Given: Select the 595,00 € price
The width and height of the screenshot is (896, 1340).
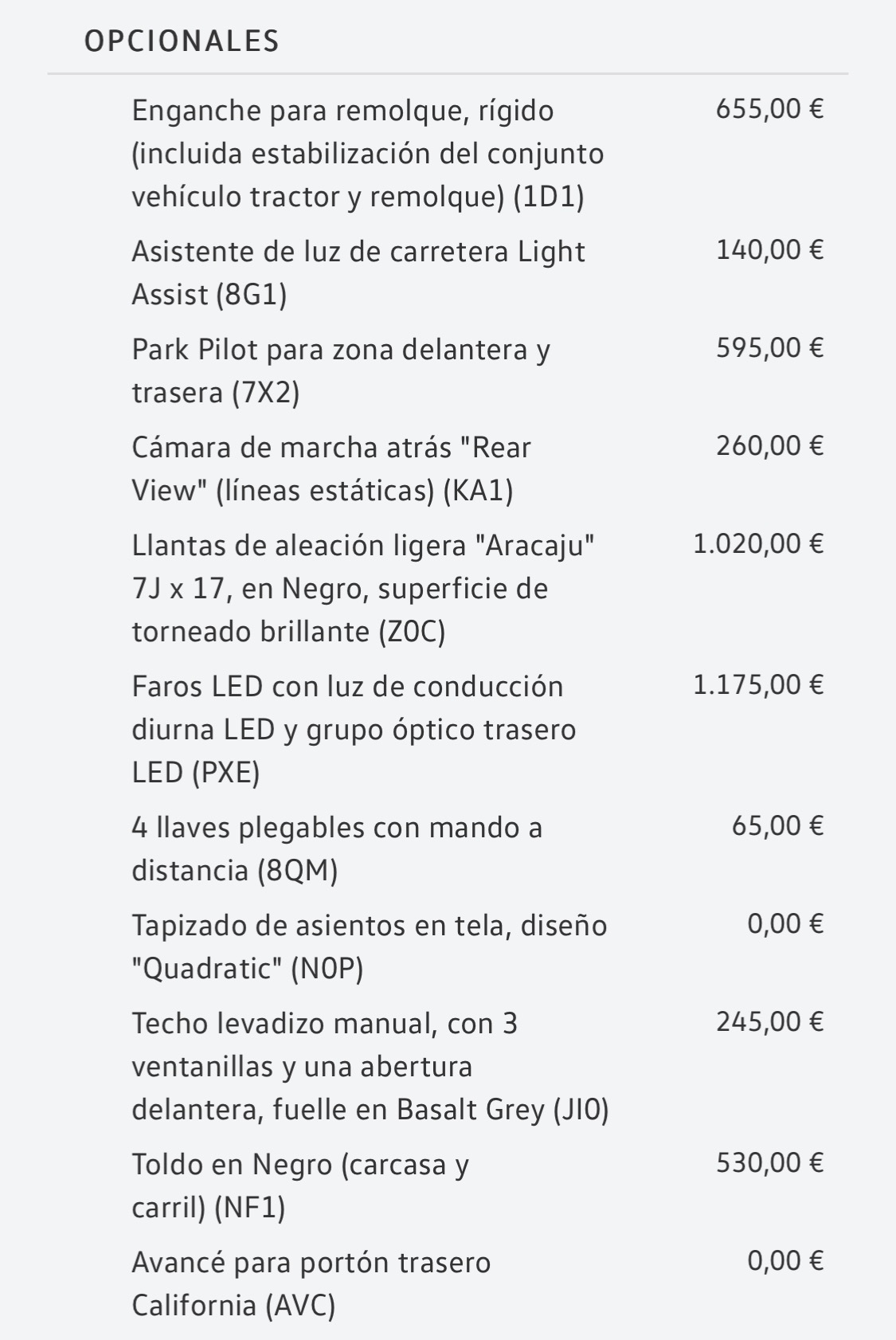Looking at the screenshot, I should [769, 347].
